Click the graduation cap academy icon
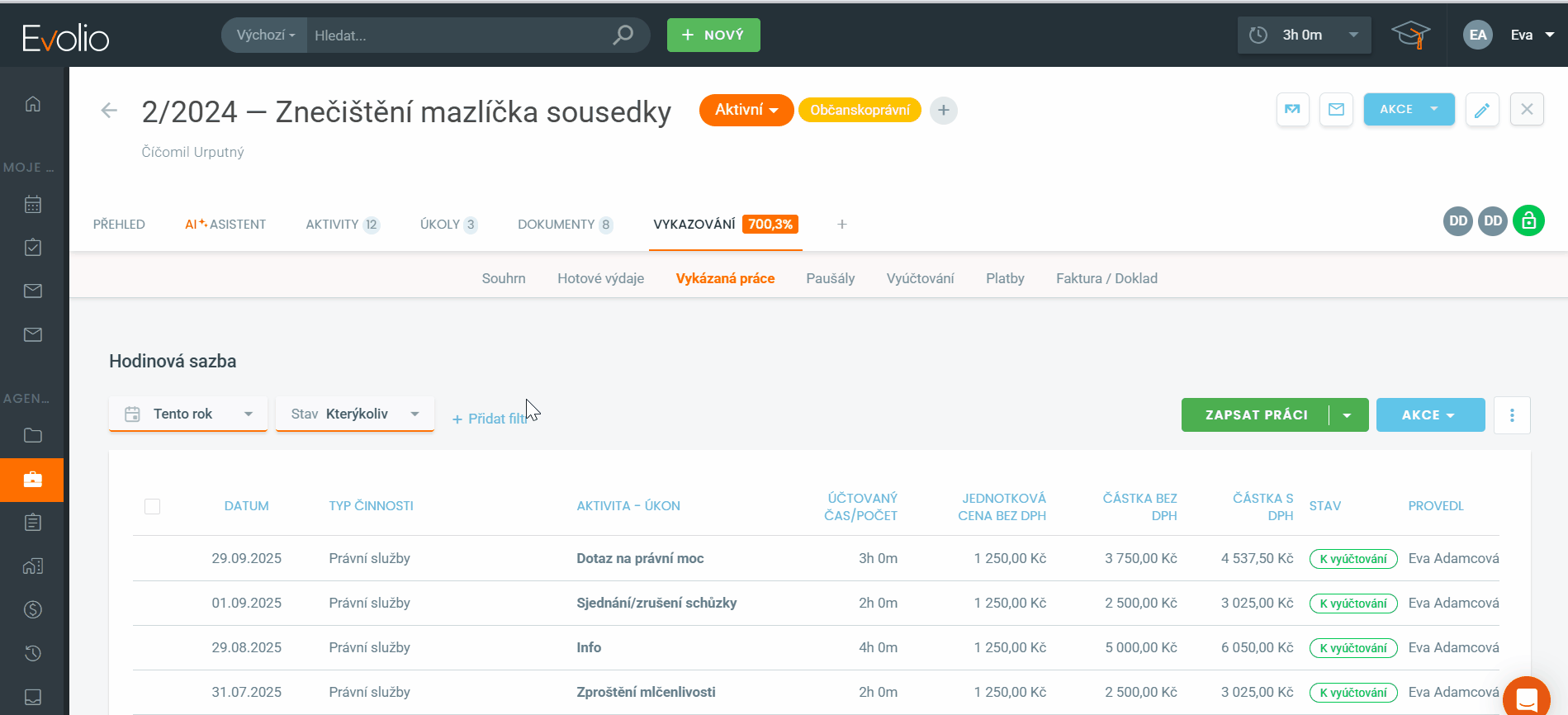This screenshot has height=715, width=1568. point(1410,36)
